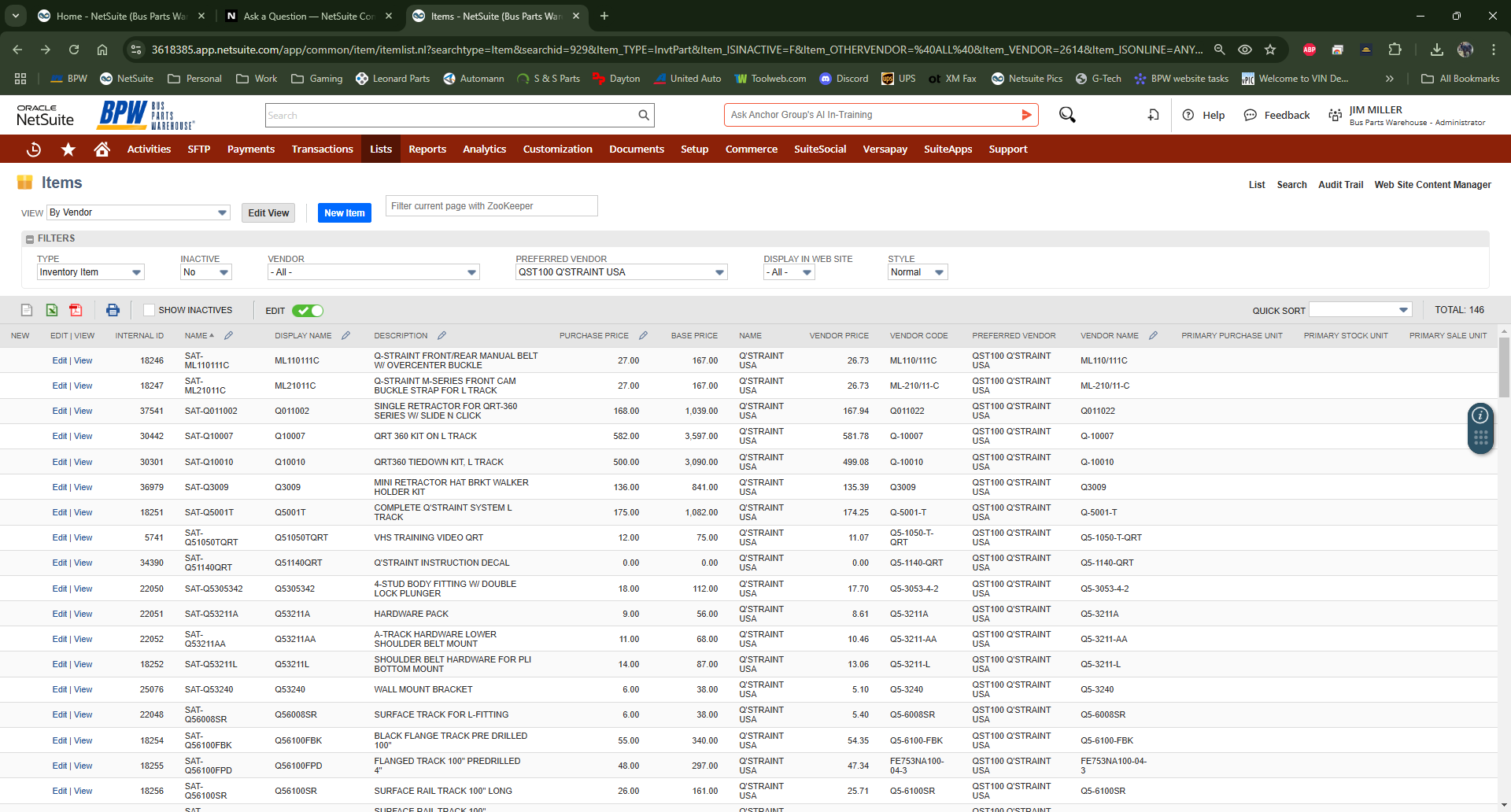This screenshot has width=1511, height=812.
Task: Export the items list to PDF
Action: [76, 310]
